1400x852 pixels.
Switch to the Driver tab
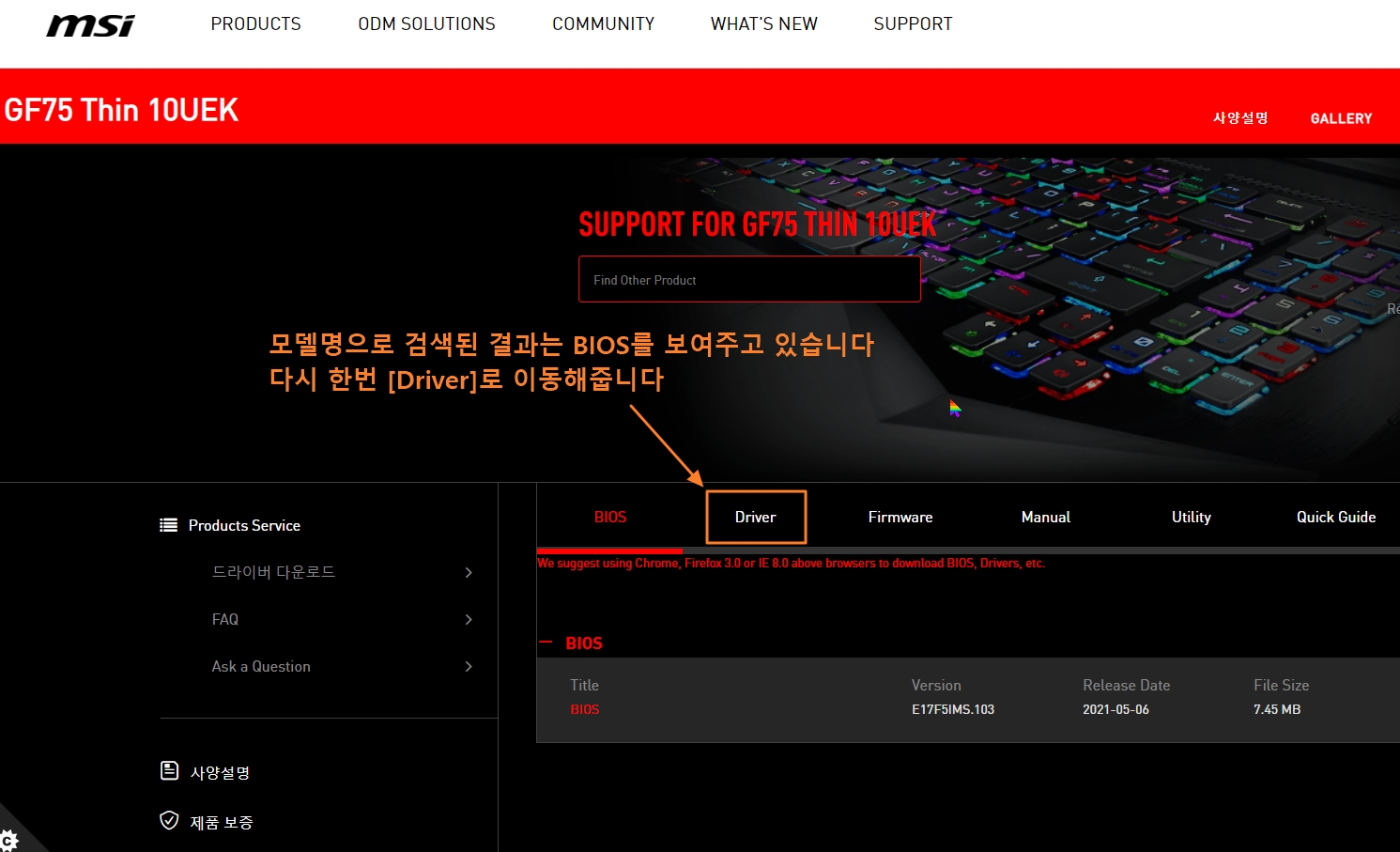tap(755, 517)
